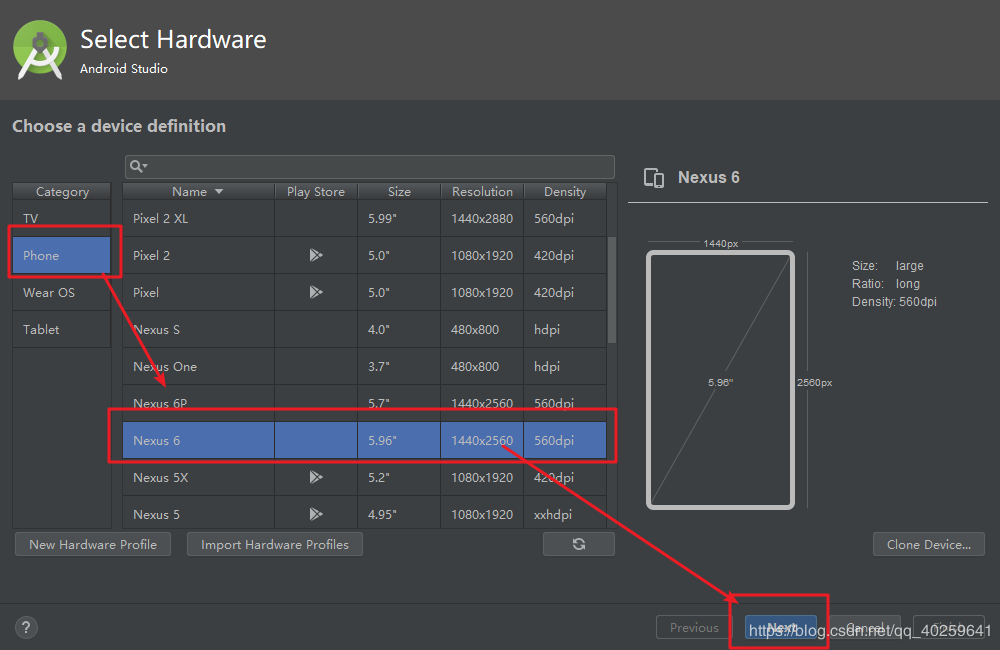Select the Nexus One device row
Screen dimensions: 1000x650
(x=364, y=366)
